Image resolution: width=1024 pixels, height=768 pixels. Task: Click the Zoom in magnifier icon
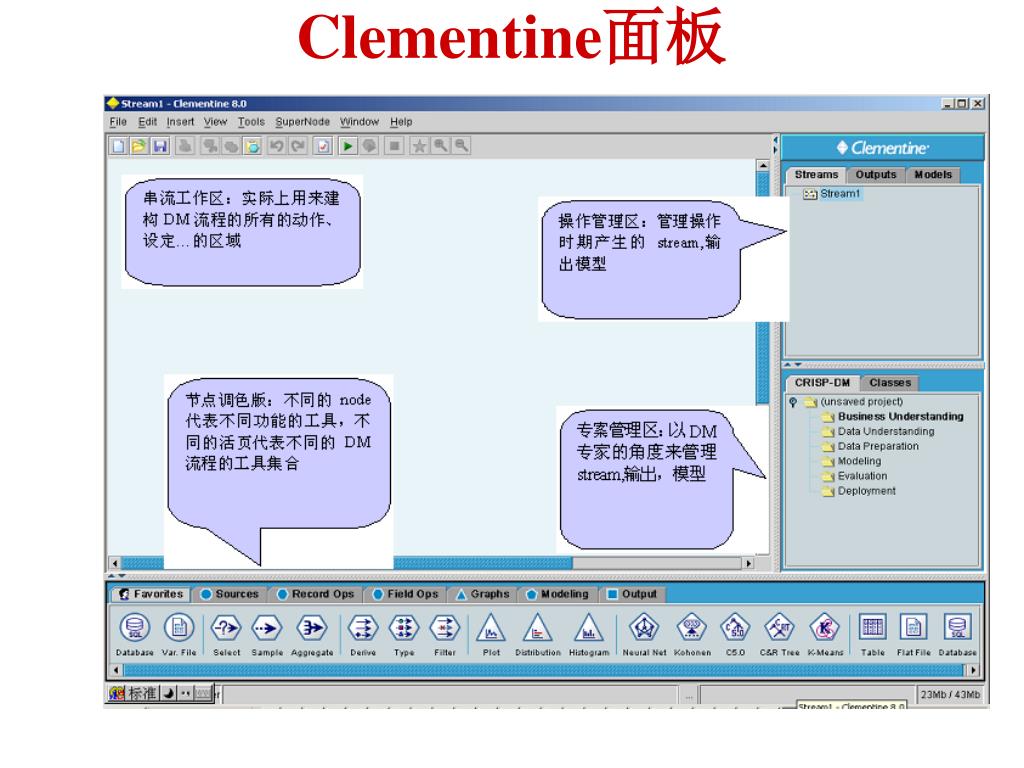pyautogui.click(x=441, y=146)
